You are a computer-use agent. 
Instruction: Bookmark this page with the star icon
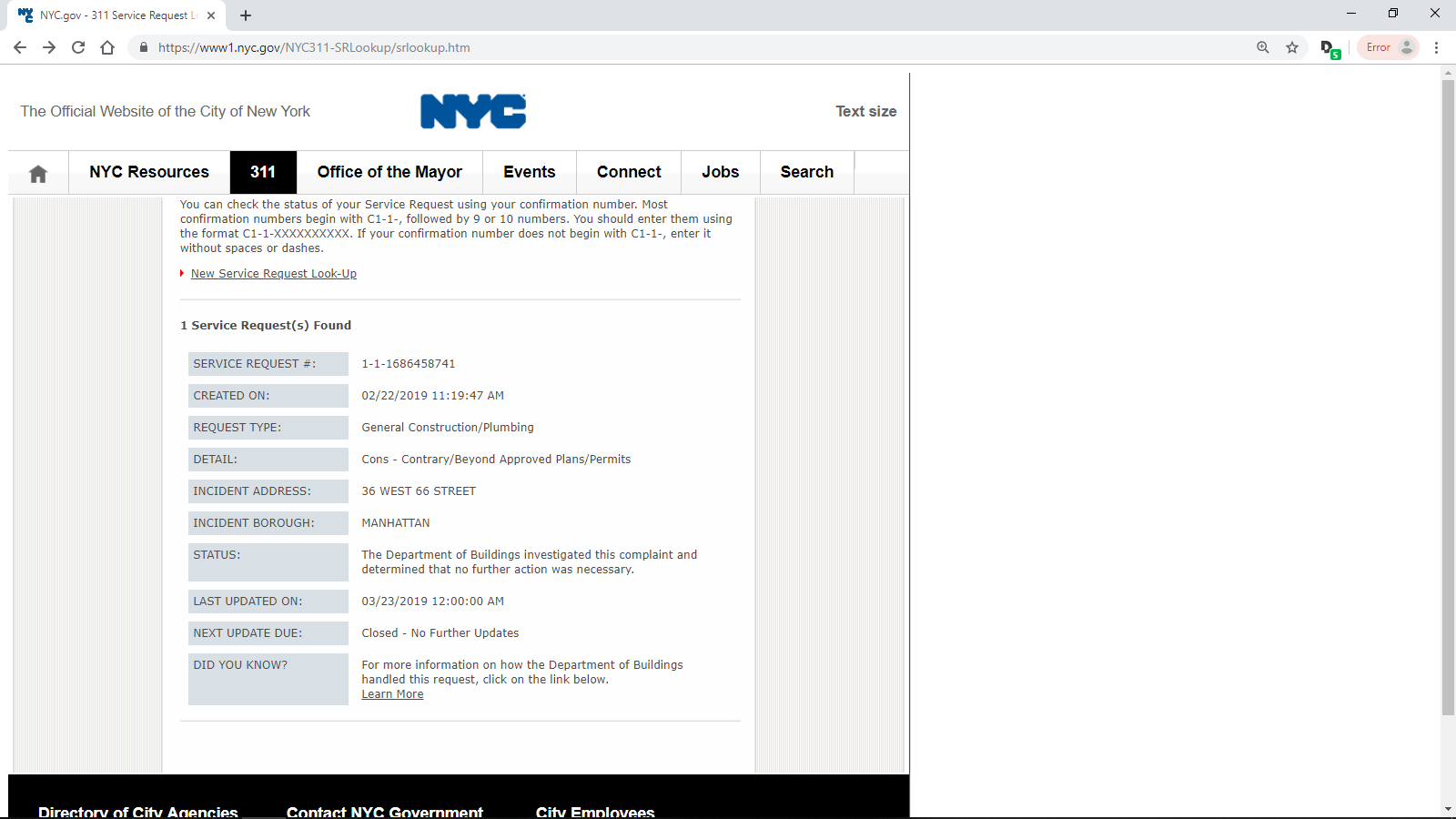tap(1292, 47)
